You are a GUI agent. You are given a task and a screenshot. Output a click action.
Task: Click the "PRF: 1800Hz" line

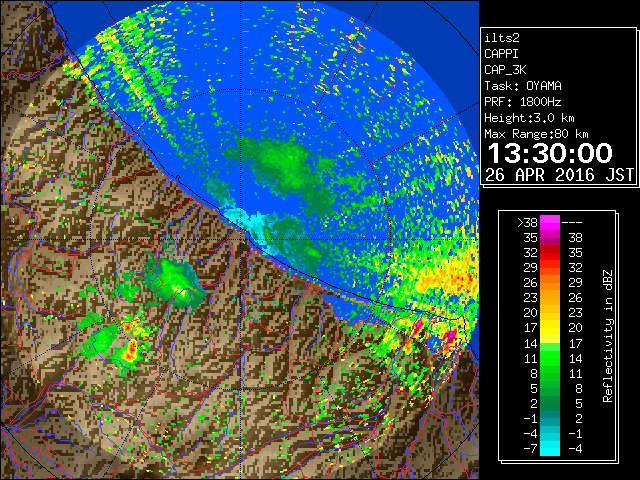[523, 102]
